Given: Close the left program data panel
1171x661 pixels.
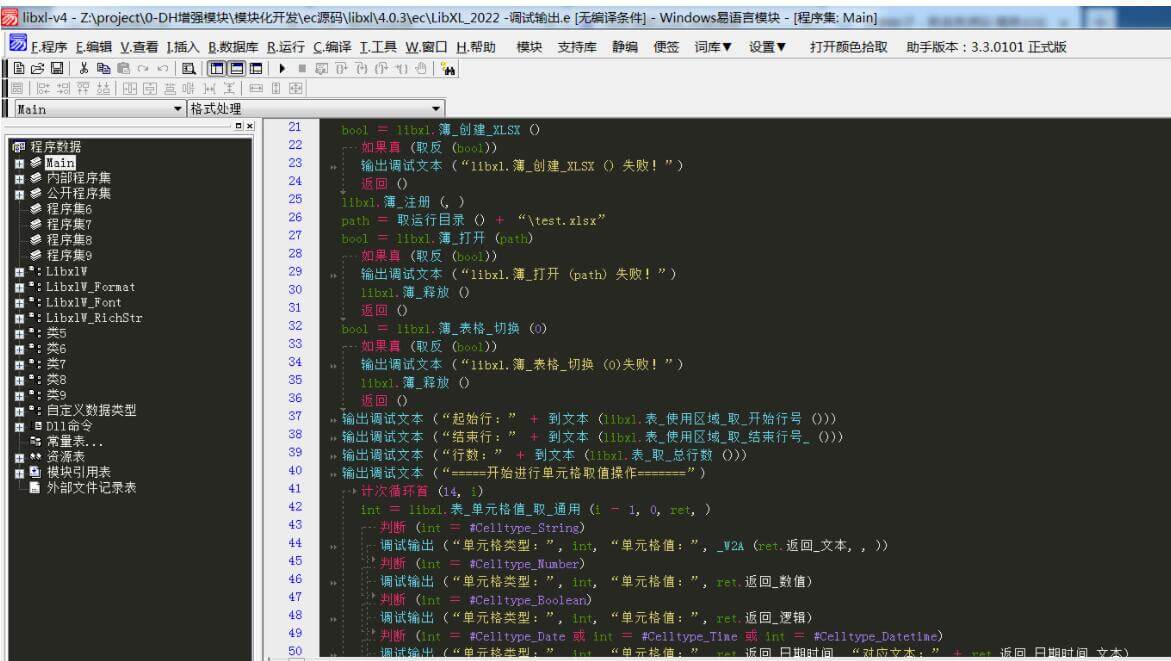Looking at the screenshot, I should [250, 126].
